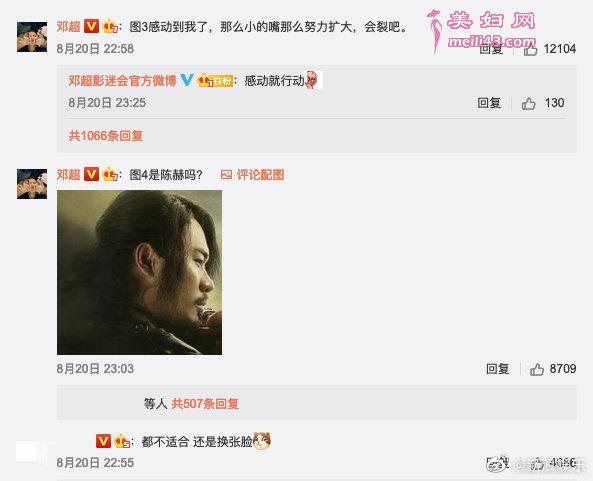This screenshot has height=481, width=593.
Task: Open the 评论配图 link
Action: click(x=260, y=175)
